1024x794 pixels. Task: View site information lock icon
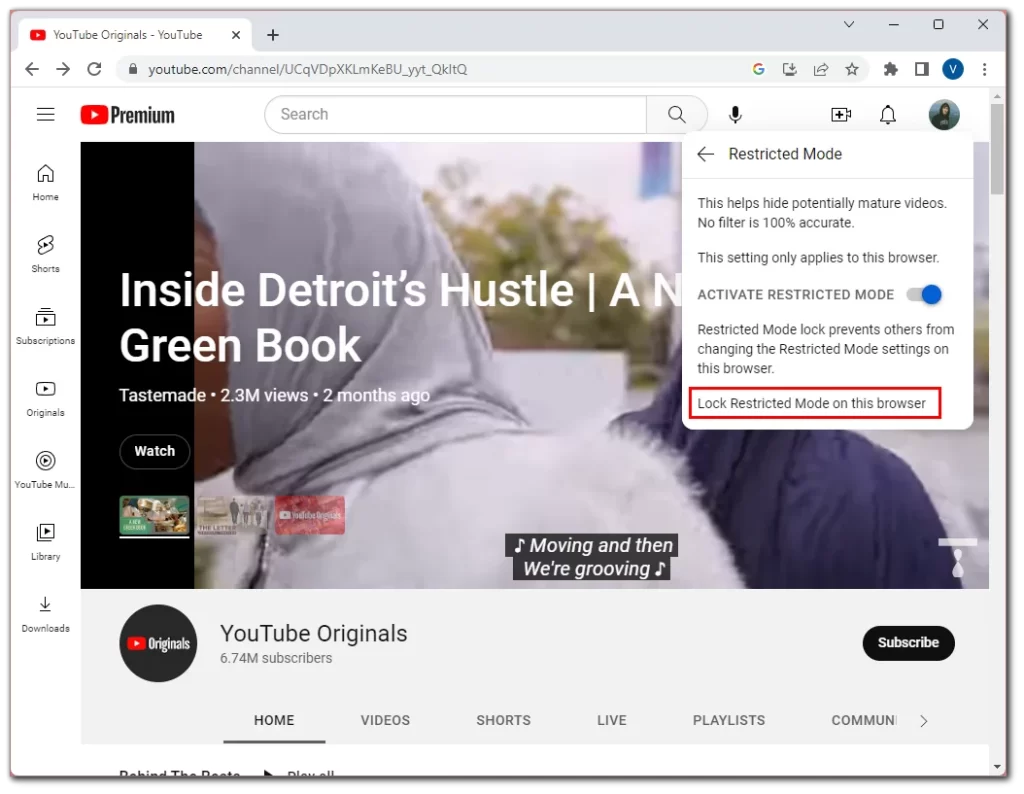pyautogui.click(x=133, y=69)
